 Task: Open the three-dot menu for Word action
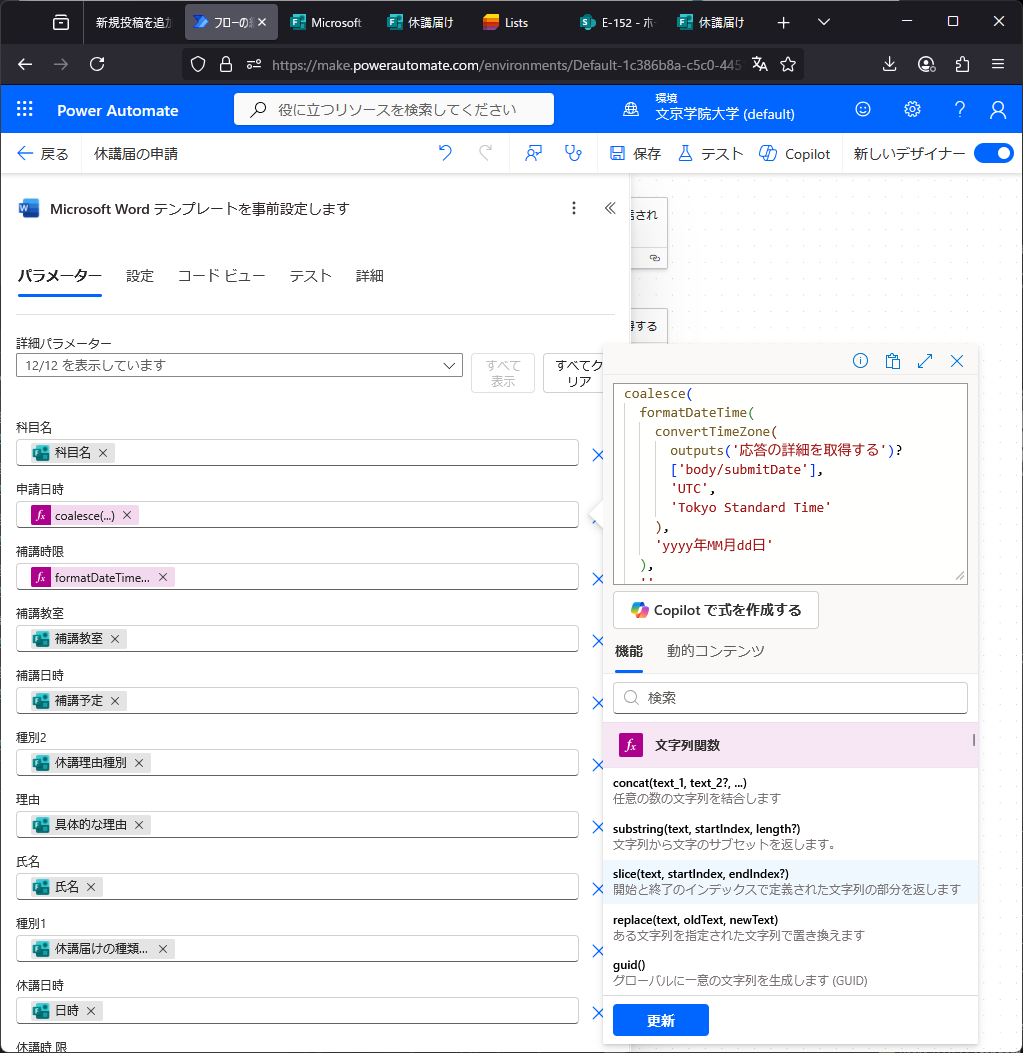574,208
